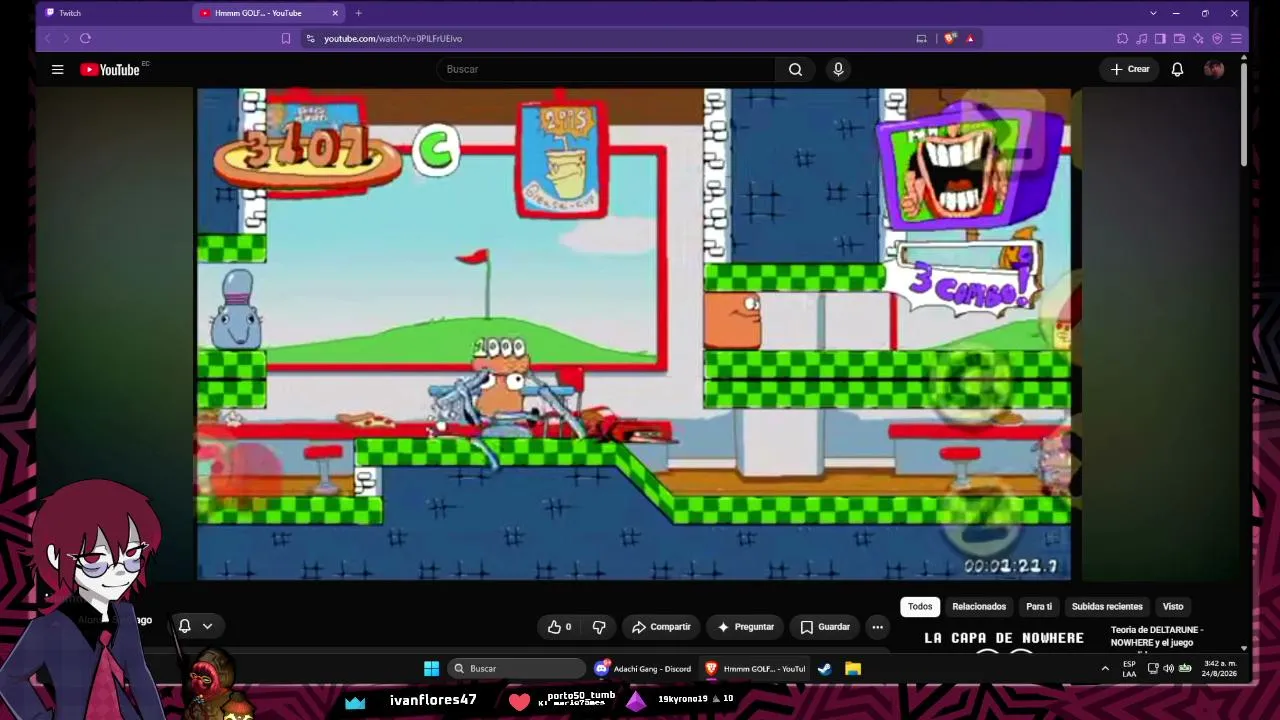
Task: Open the Brave Hmmm GOLF taskbar window
Action: [x=756, y=669]
